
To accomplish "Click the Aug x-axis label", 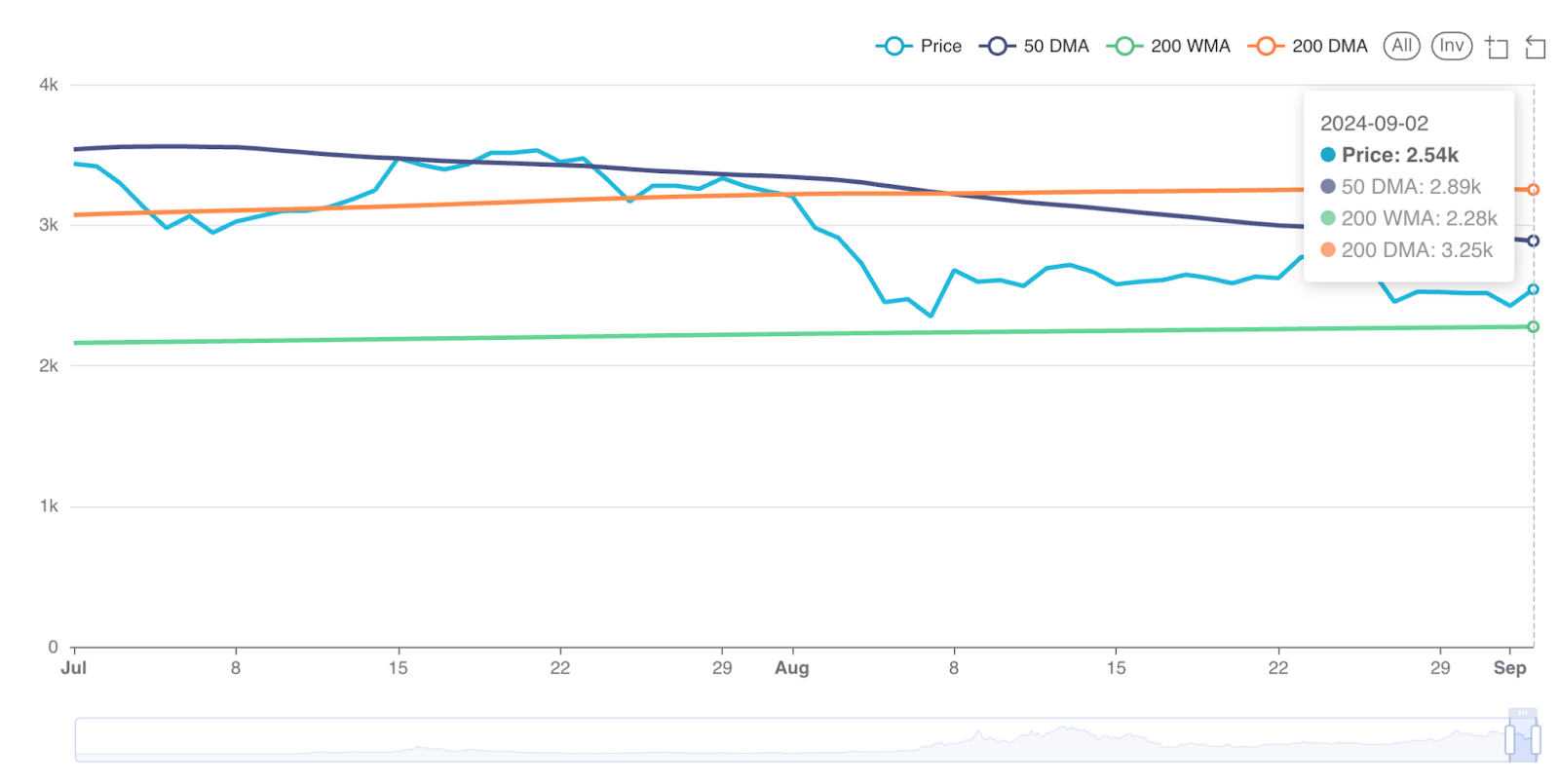I will click(x=792, y=668).
